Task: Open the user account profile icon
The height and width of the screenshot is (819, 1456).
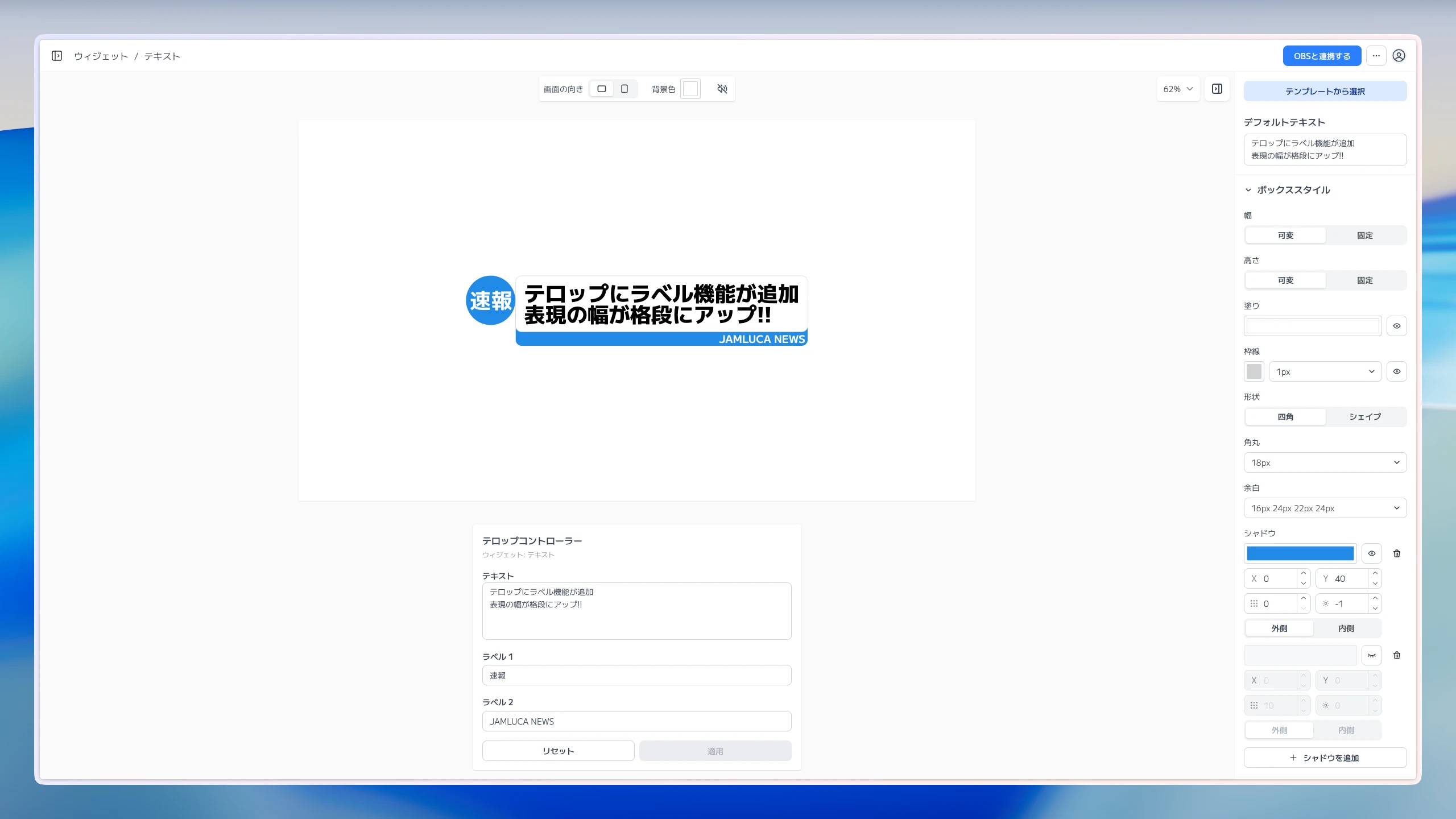Action: (1399, 56)
